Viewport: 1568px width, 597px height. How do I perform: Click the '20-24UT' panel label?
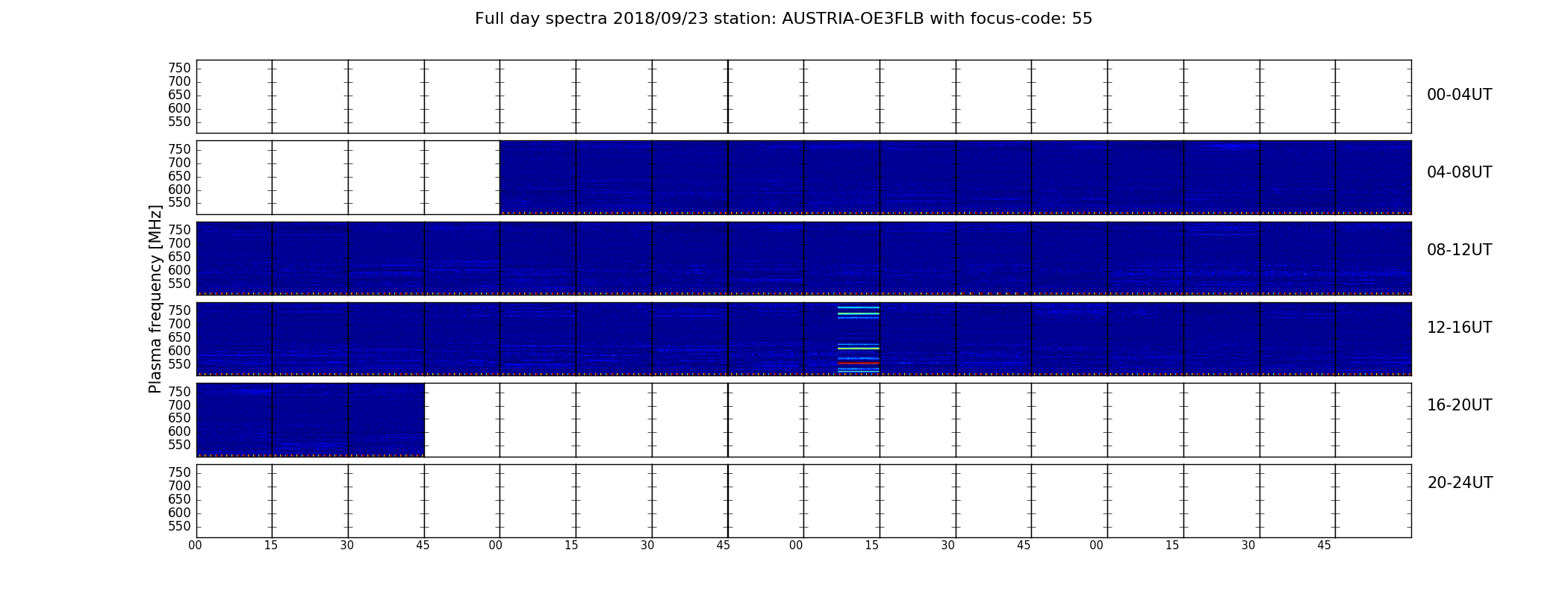(x=1459, y=483)
